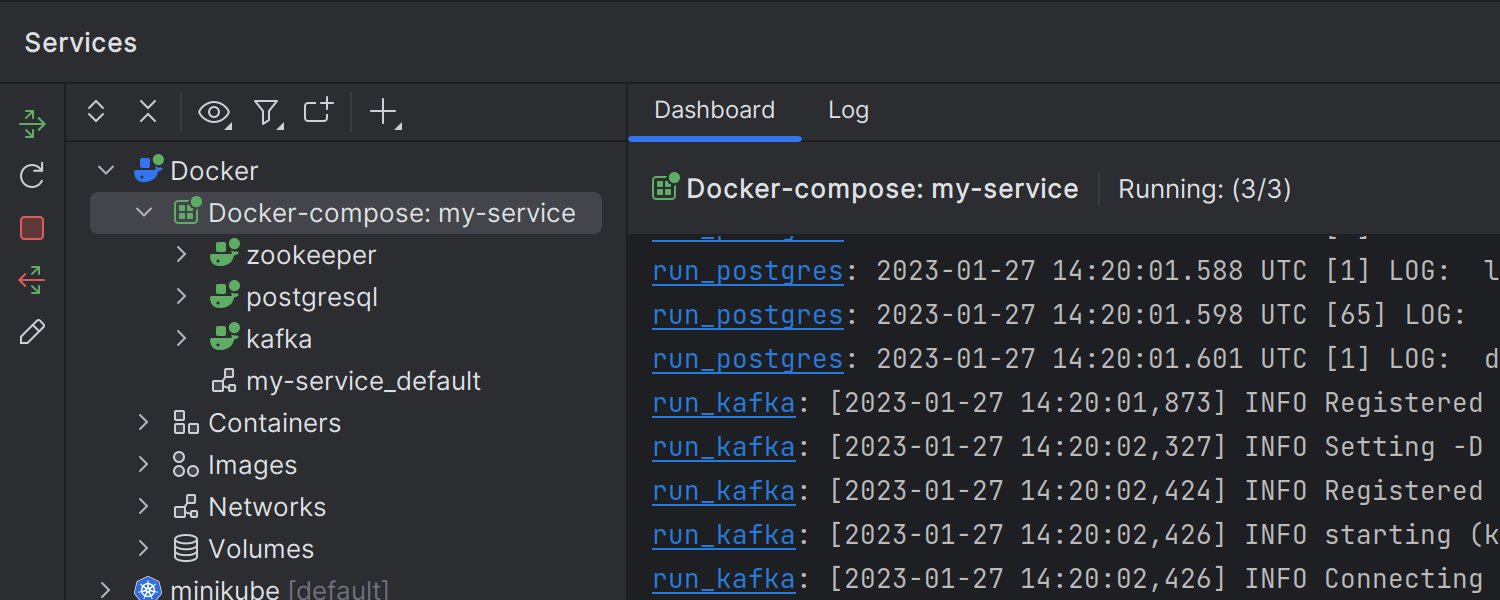This screenshot has width=1500, height=600.
Task: Select the Dashboard tab
Action: [714, 110]
